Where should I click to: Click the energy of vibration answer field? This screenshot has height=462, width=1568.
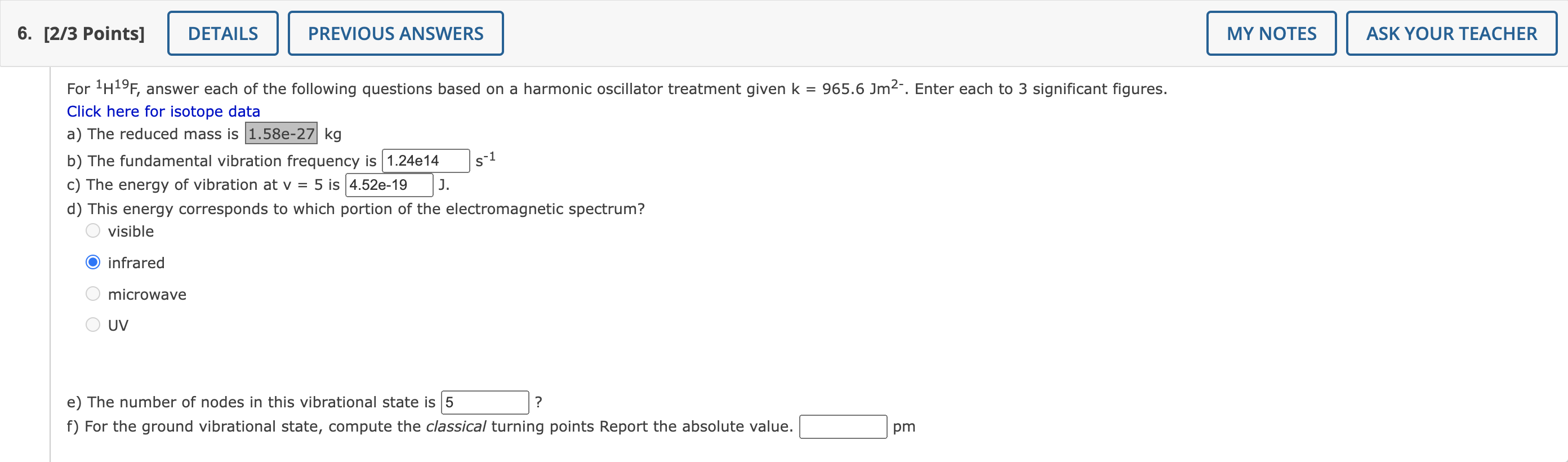tap(389, 185)
